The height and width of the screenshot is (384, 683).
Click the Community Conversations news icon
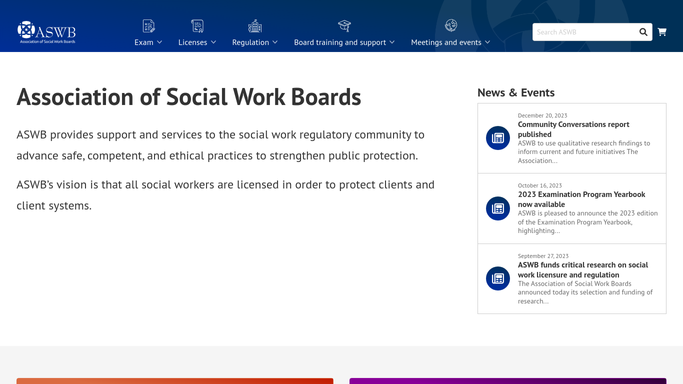(498, 138)
